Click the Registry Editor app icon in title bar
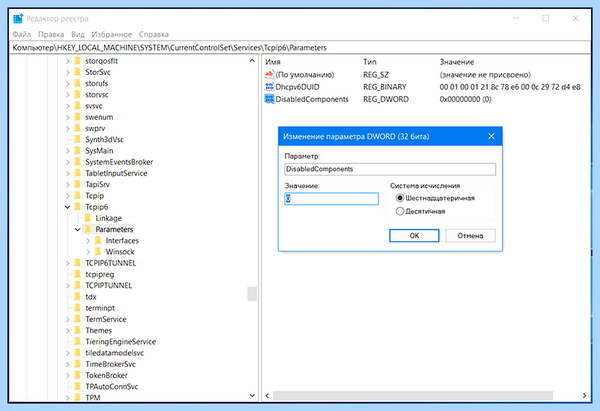 pos(18,18)
